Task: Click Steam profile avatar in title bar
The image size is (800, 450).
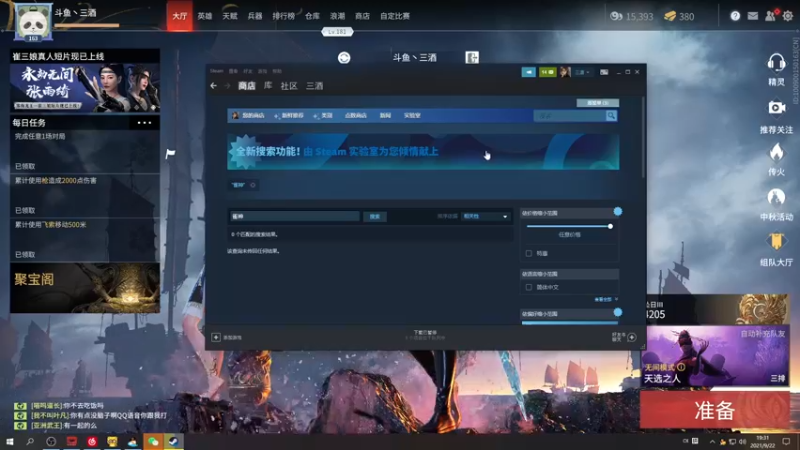Action: point(565,72)
